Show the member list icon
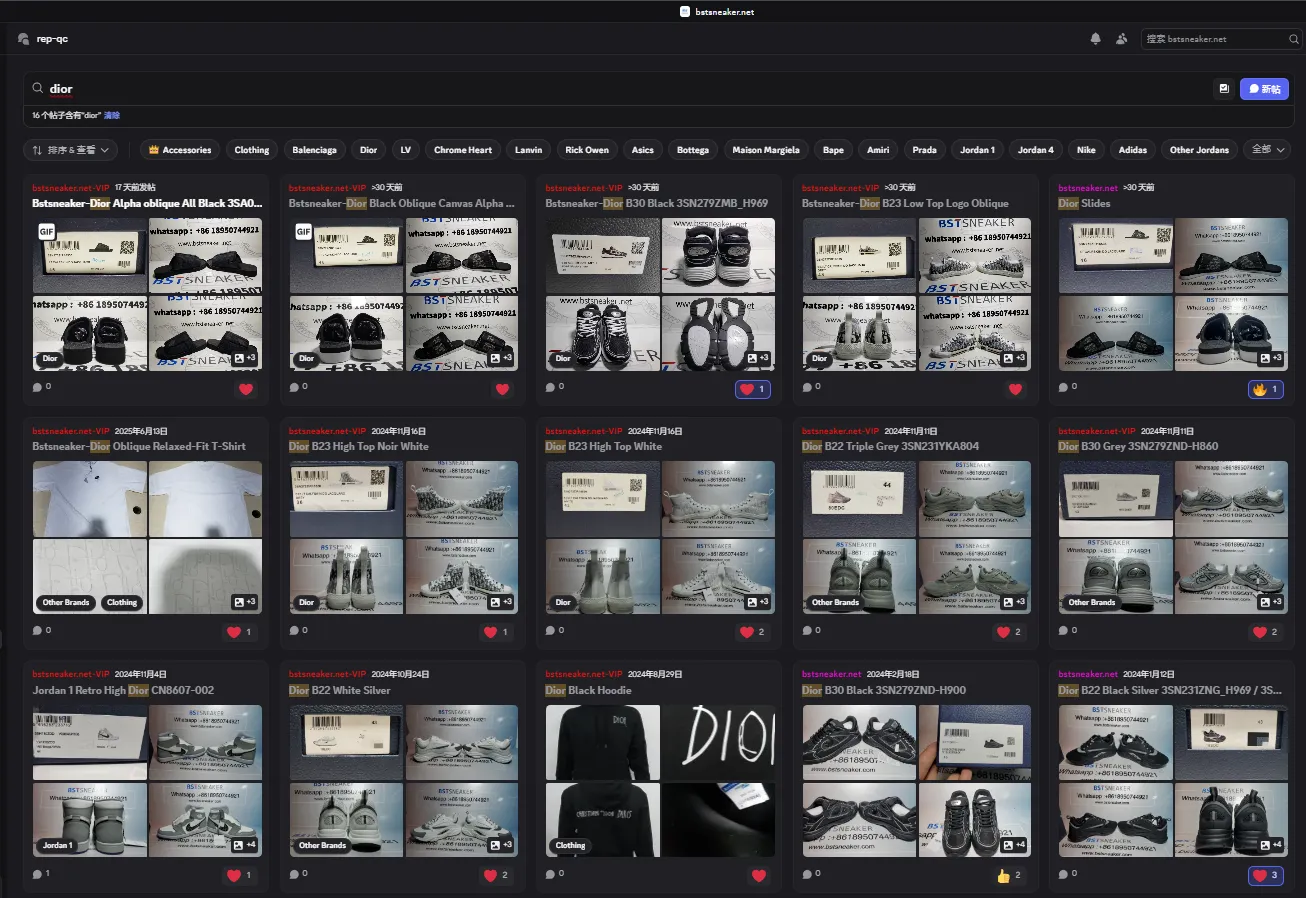Viewport: 1306px width, 898px height. (x=1121, y=39)
